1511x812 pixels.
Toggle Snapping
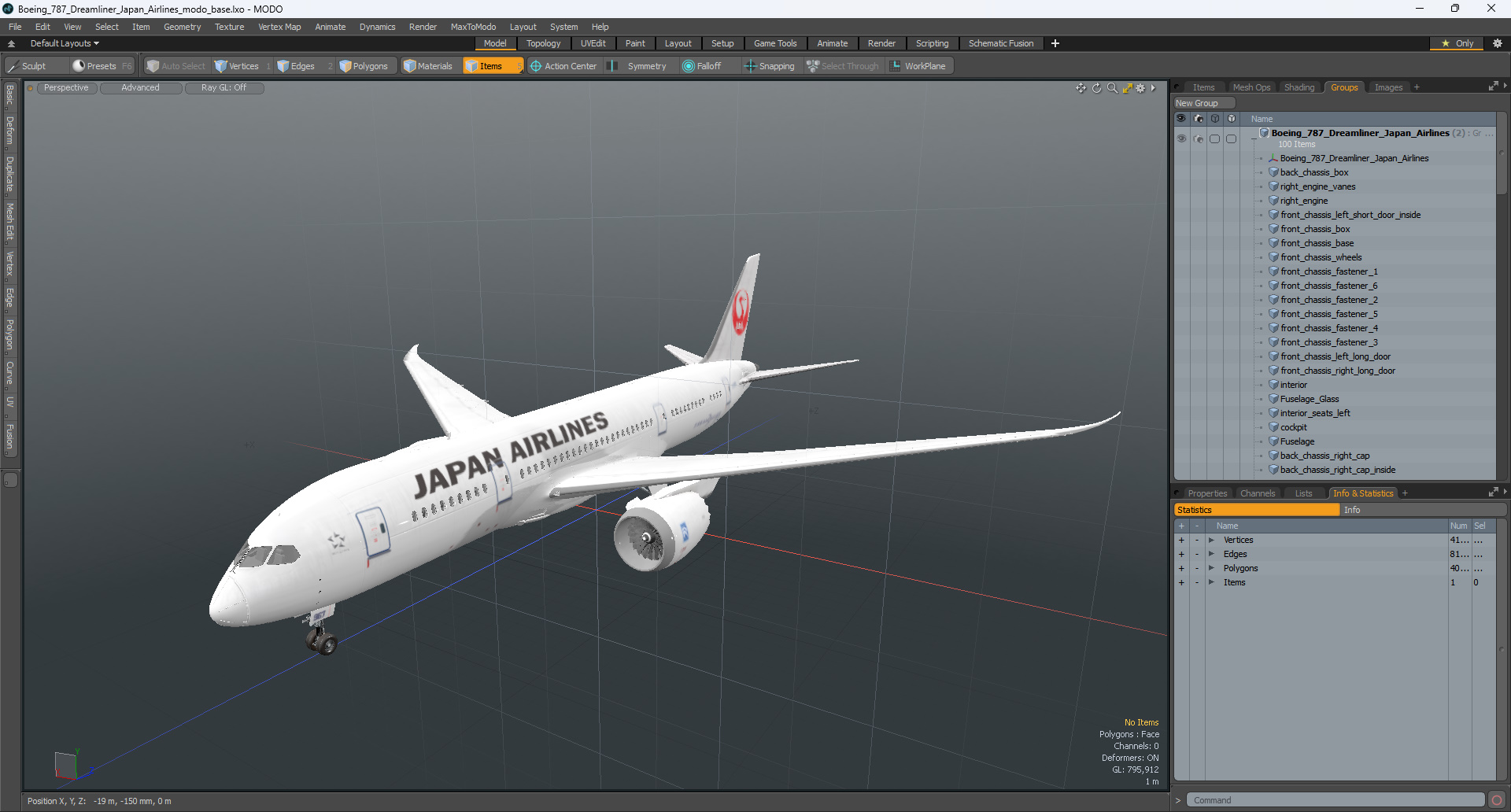coord(770,66)
